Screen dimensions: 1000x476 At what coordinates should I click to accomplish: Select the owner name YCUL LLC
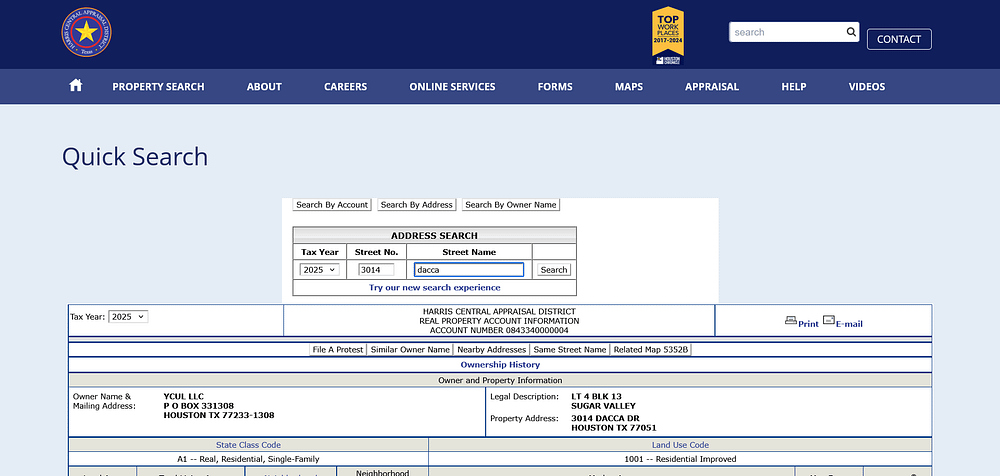(x=184, y=396)
